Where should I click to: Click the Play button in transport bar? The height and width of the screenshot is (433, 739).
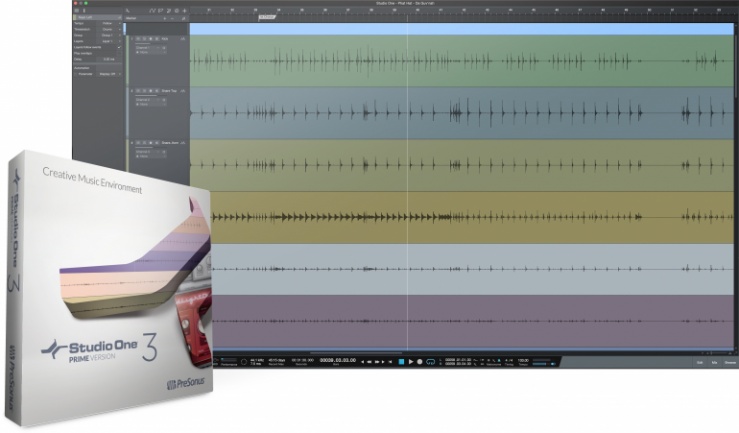coord(410,361)
